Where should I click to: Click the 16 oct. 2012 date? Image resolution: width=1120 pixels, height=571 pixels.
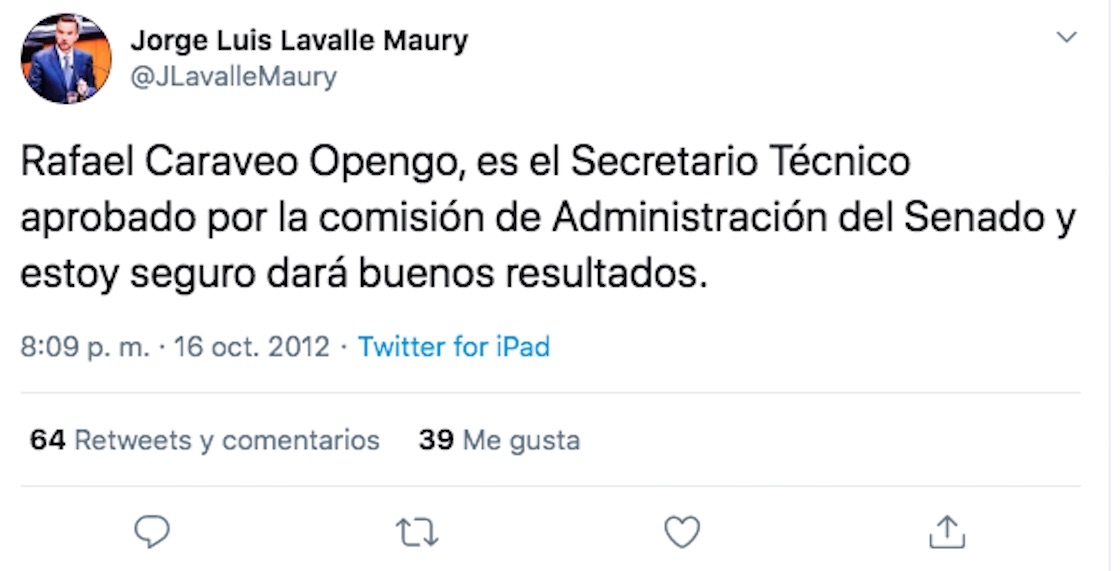click(252, 347)
